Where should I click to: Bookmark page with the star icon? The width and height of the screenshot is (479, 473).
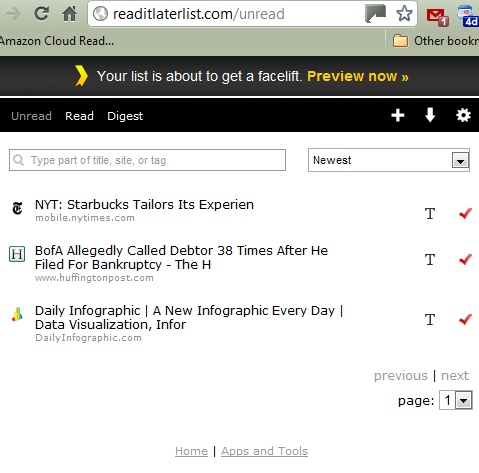click(x=404, y=14)
